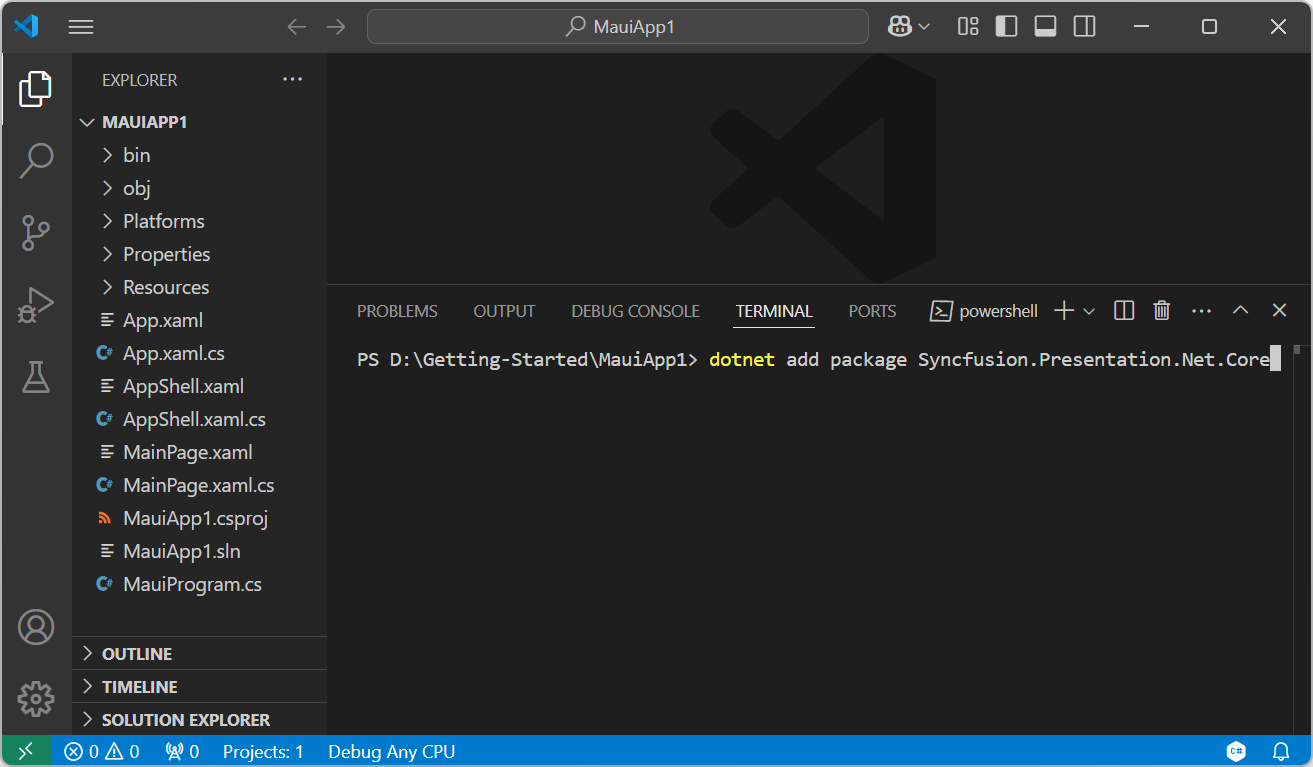Expand the TIMELINE section
The image size is (1313, 767).
coord(200,687)
